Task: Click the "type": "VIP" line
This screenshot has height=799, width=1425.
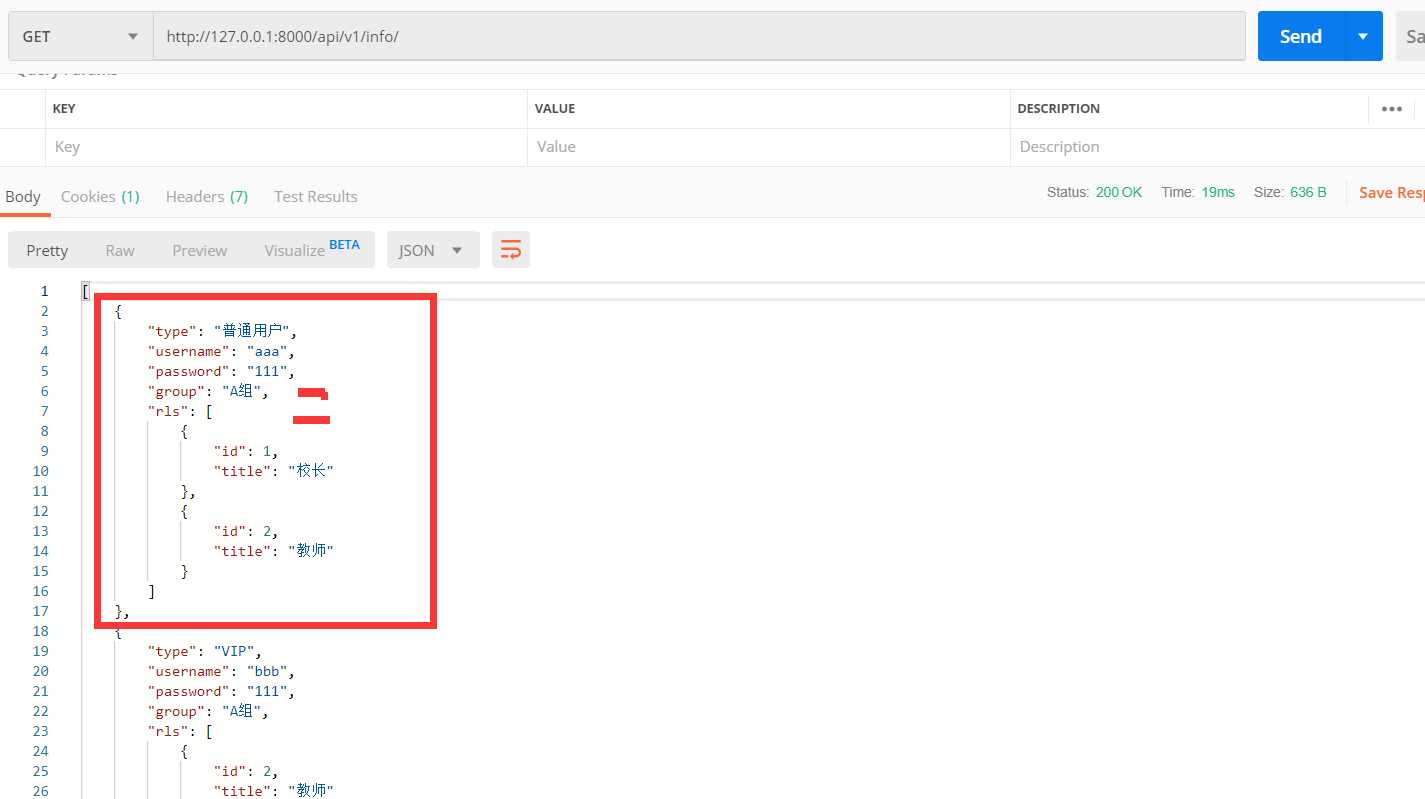Action: (x=205, y=651)
